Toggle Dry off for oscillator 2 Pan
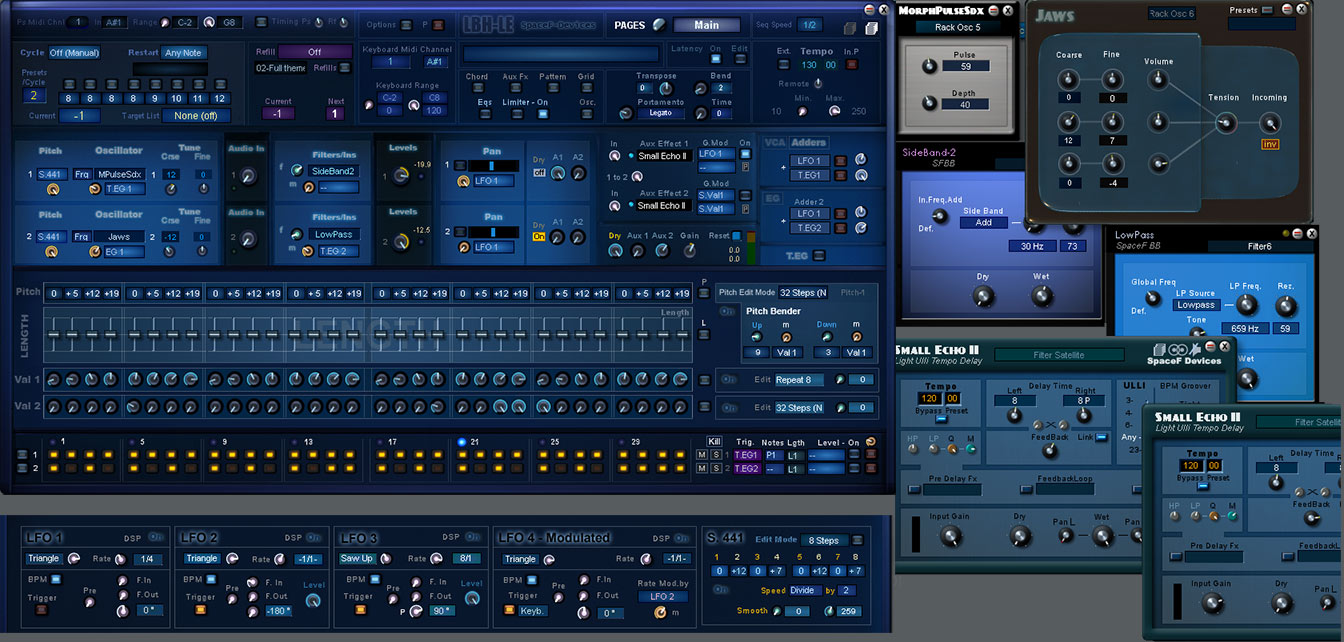Viewport: 1344px width, 642px height. pos(539,237)
